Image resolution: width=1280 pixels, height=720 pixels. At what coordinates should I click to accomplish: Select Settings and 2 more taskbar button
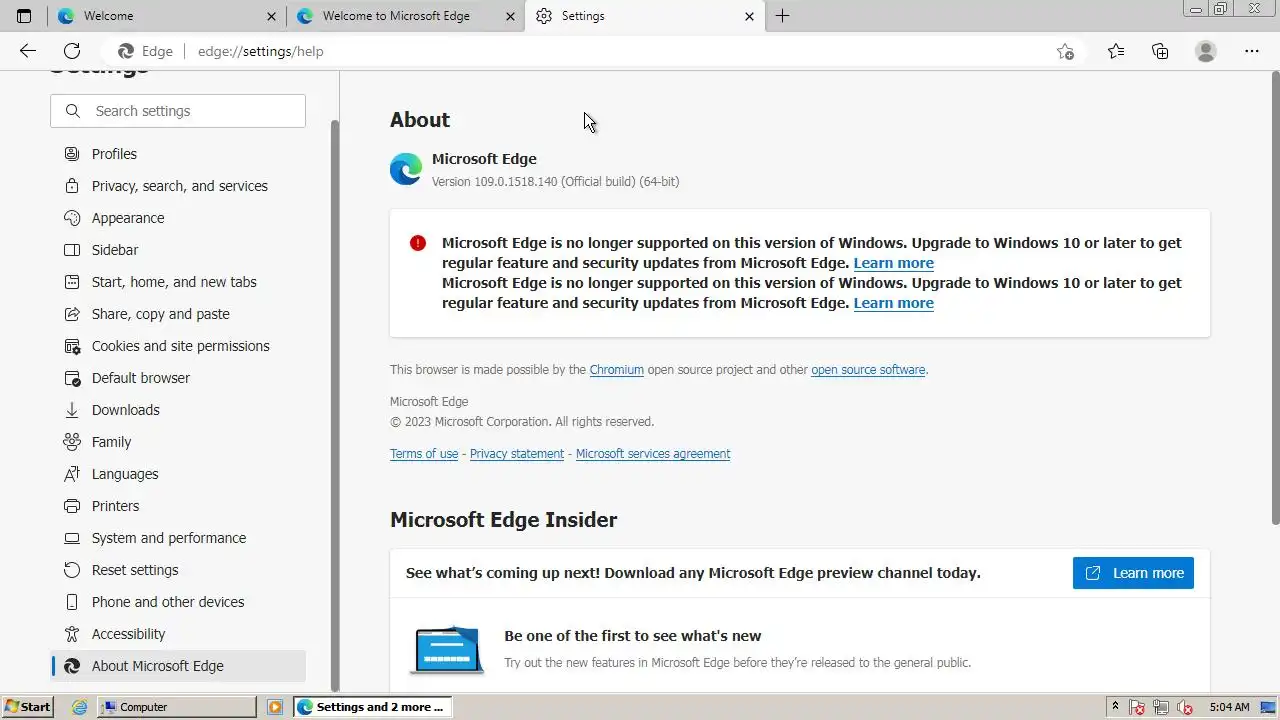coord(373,707)
